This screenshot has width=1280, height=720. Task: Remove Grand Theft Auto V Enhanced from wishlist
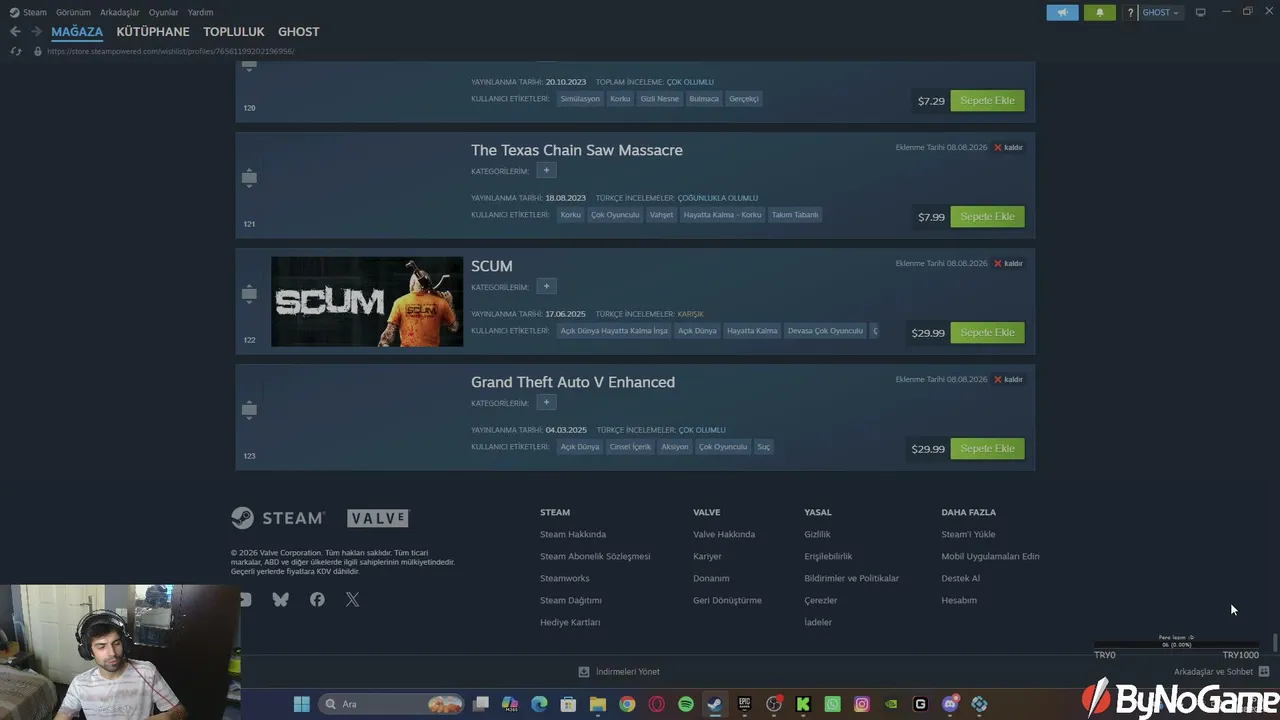(1008, 380)
